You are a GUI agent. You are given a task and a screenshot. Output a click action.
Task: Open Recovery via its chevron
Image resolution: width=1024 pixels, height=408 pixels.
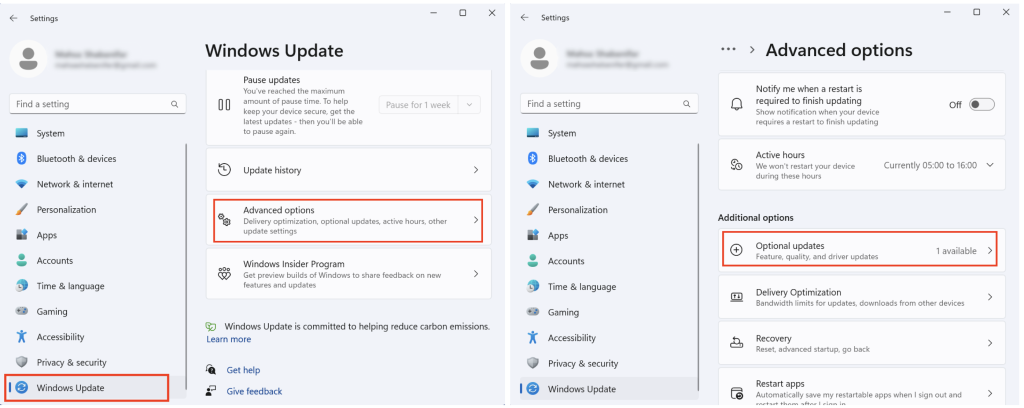click(990, 343)
